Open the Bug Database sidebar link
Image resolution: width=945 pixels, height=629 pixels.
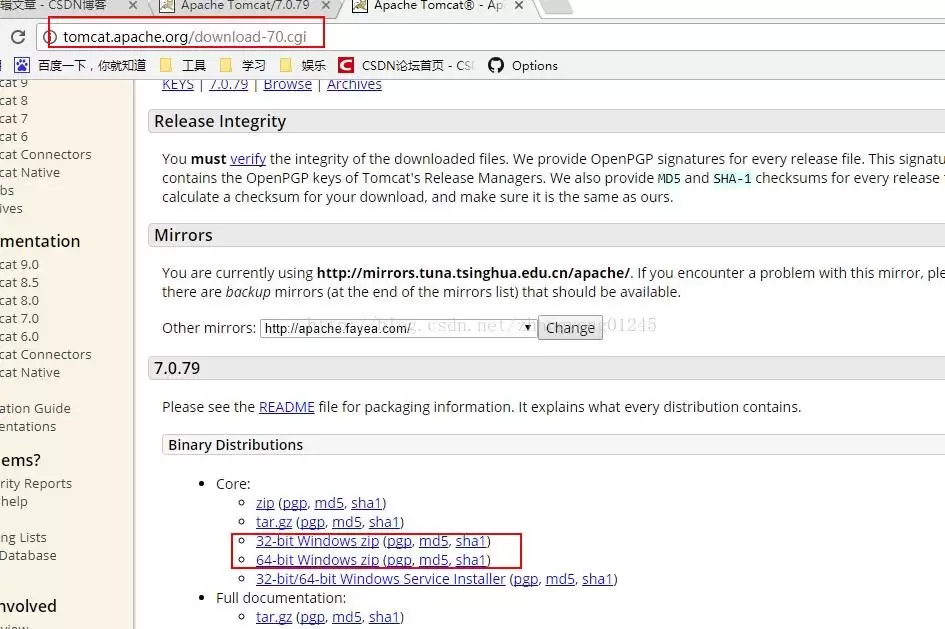pos(28,555)
